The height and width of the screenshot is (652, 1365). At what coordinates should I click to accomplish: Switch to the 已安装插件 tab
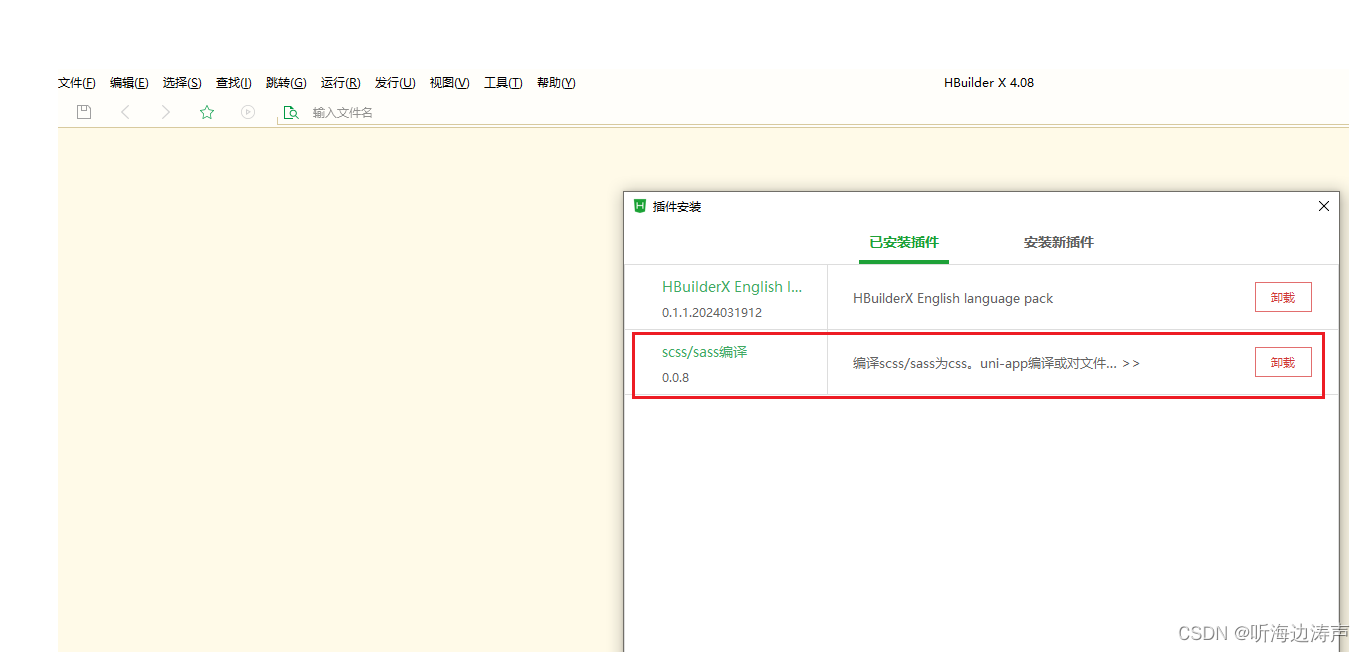904,242
